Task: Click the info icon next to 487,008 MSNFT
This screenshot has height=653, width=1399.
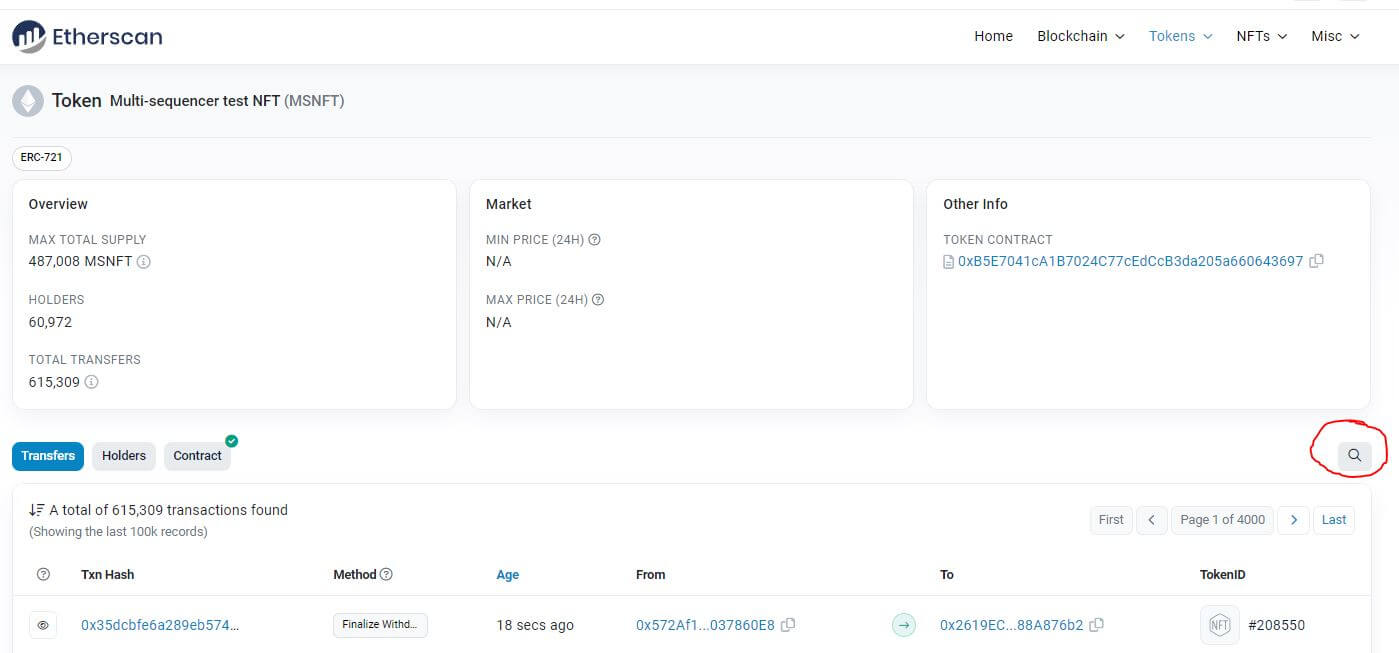Action: pyautogui.click(x=143, y=262)
